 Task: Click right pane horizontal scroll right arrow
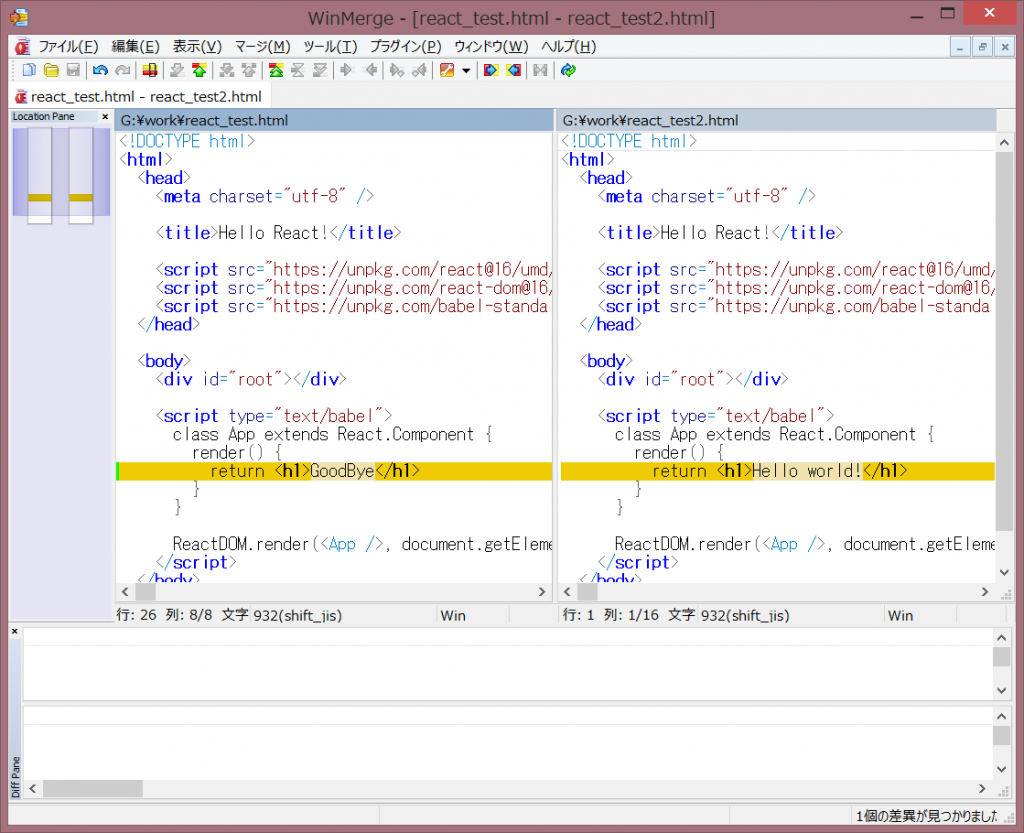tap(985, 591)
